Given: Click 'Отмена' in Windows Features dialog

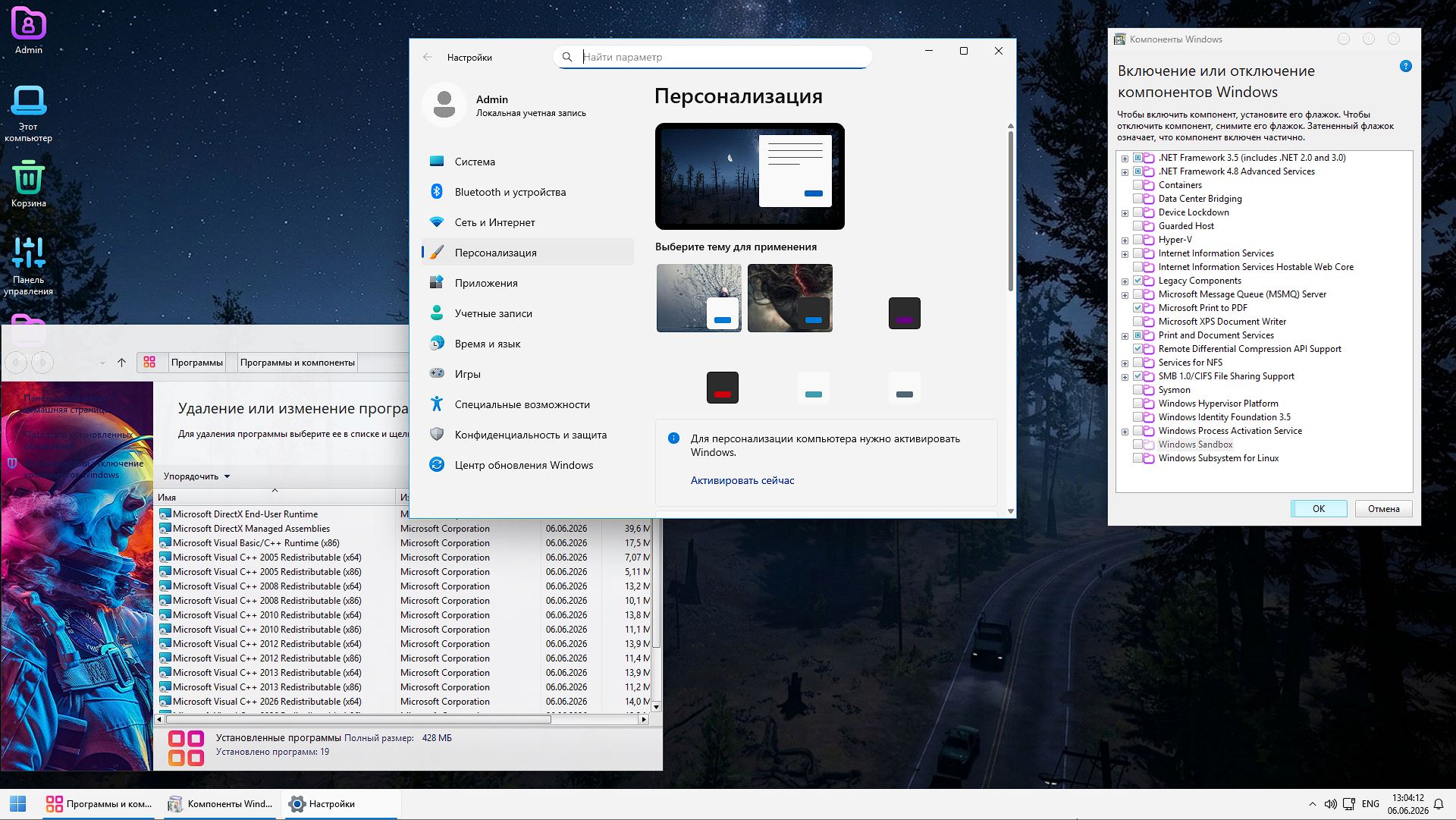Looking at the screenshot, I should point(1383,509).
